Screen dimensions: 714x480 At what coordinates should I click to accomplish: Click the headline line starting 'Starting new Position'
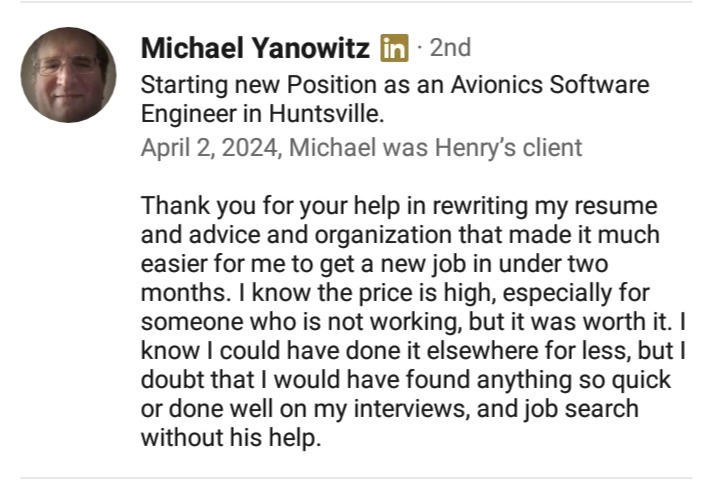(394, 85)
